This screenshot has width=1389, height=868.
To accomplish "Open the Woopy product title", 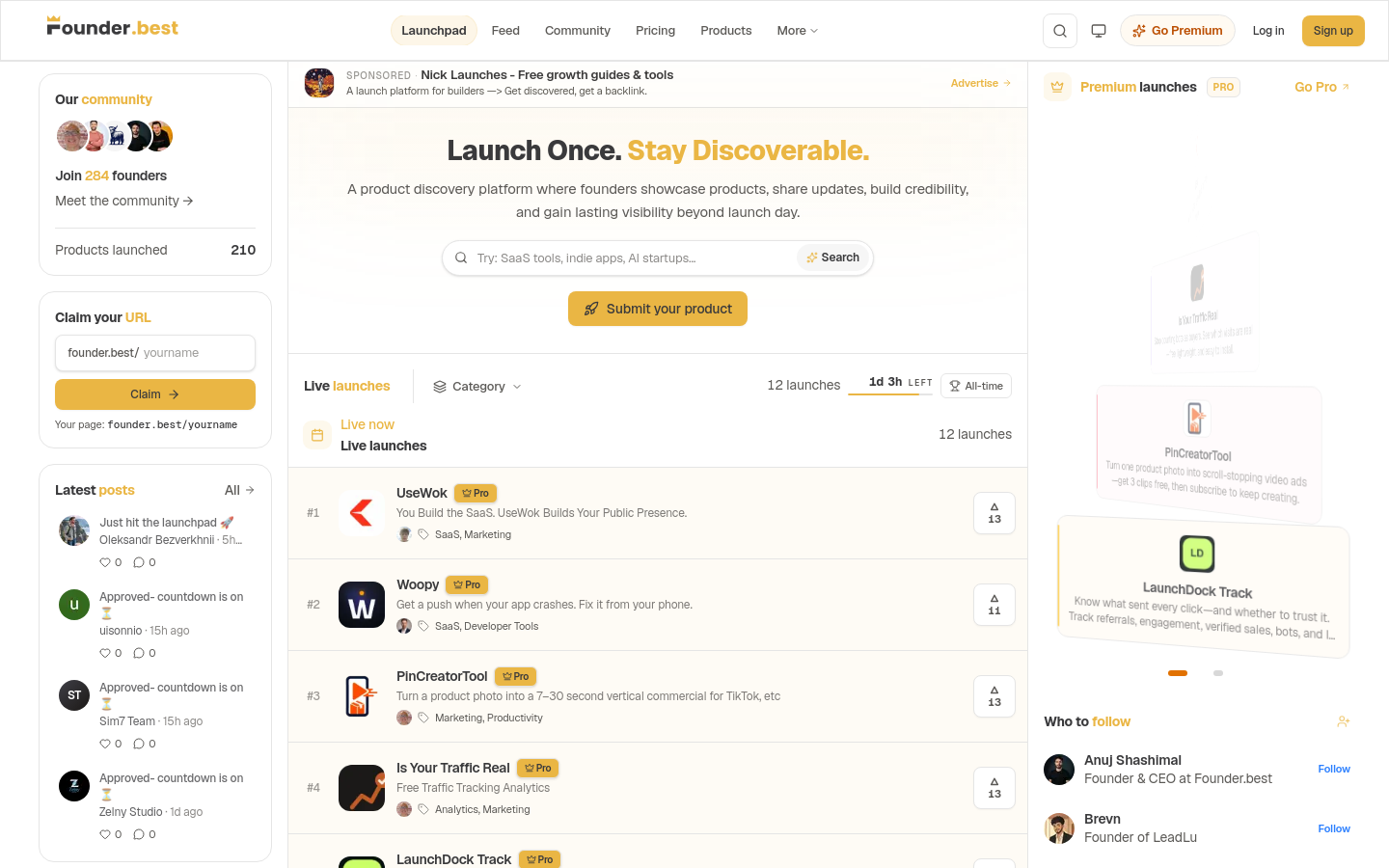I will 418,584.
